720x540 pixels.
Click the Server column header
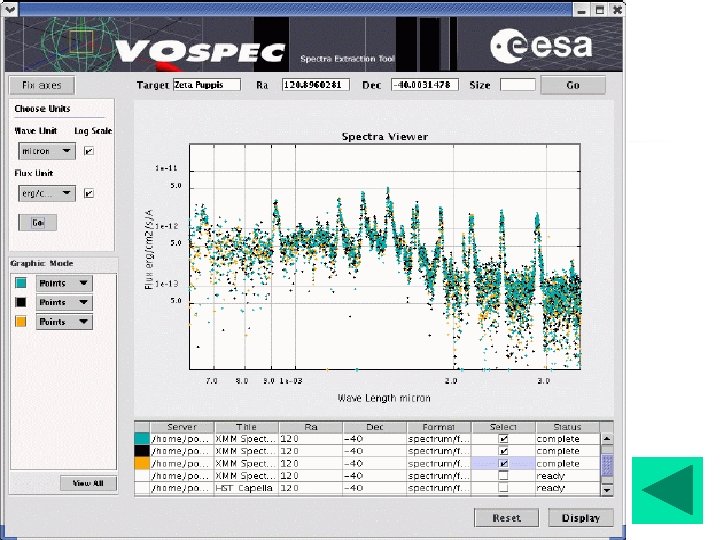coord(182,427)
